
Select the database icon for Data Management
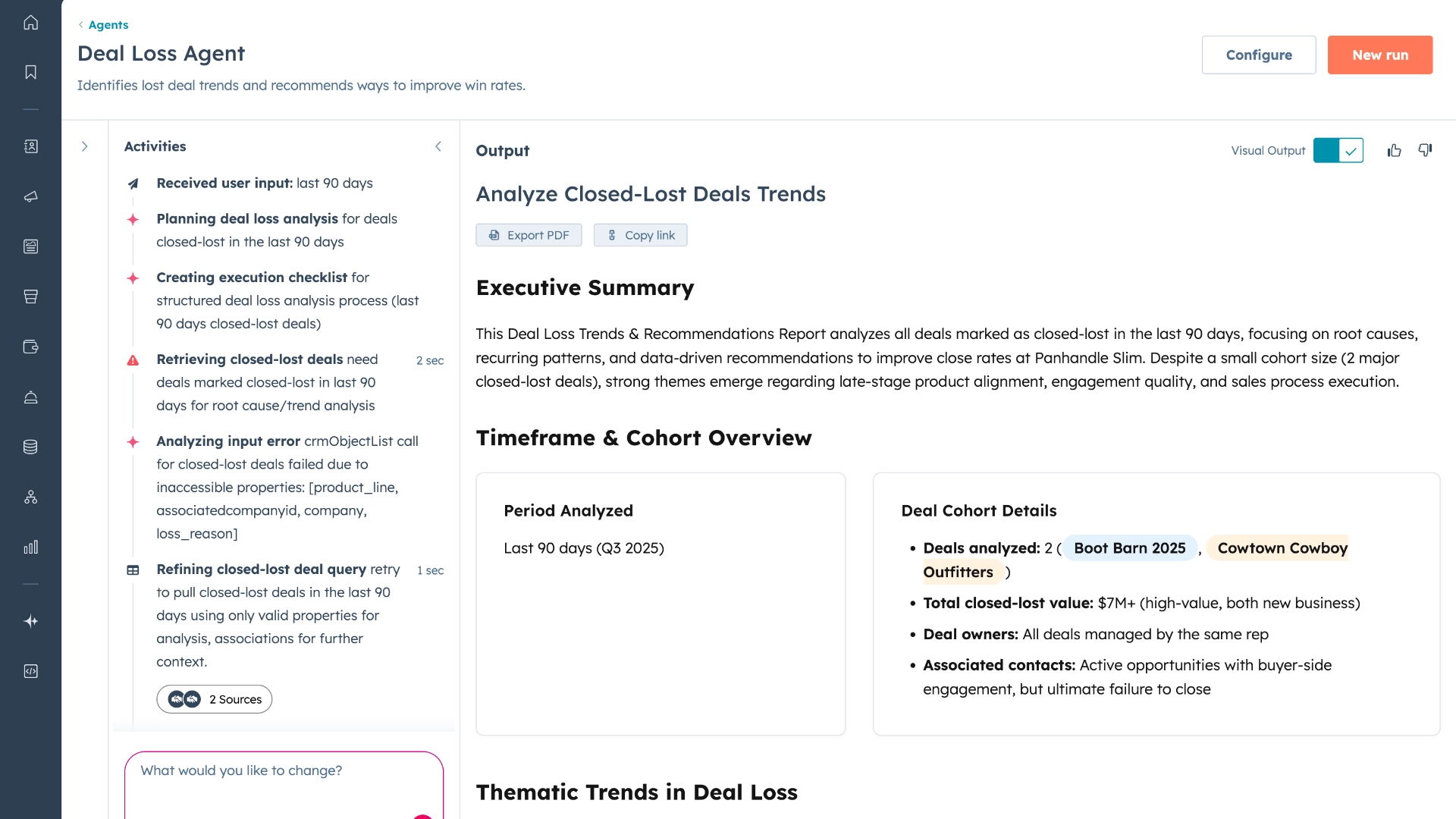click(30, 446)
